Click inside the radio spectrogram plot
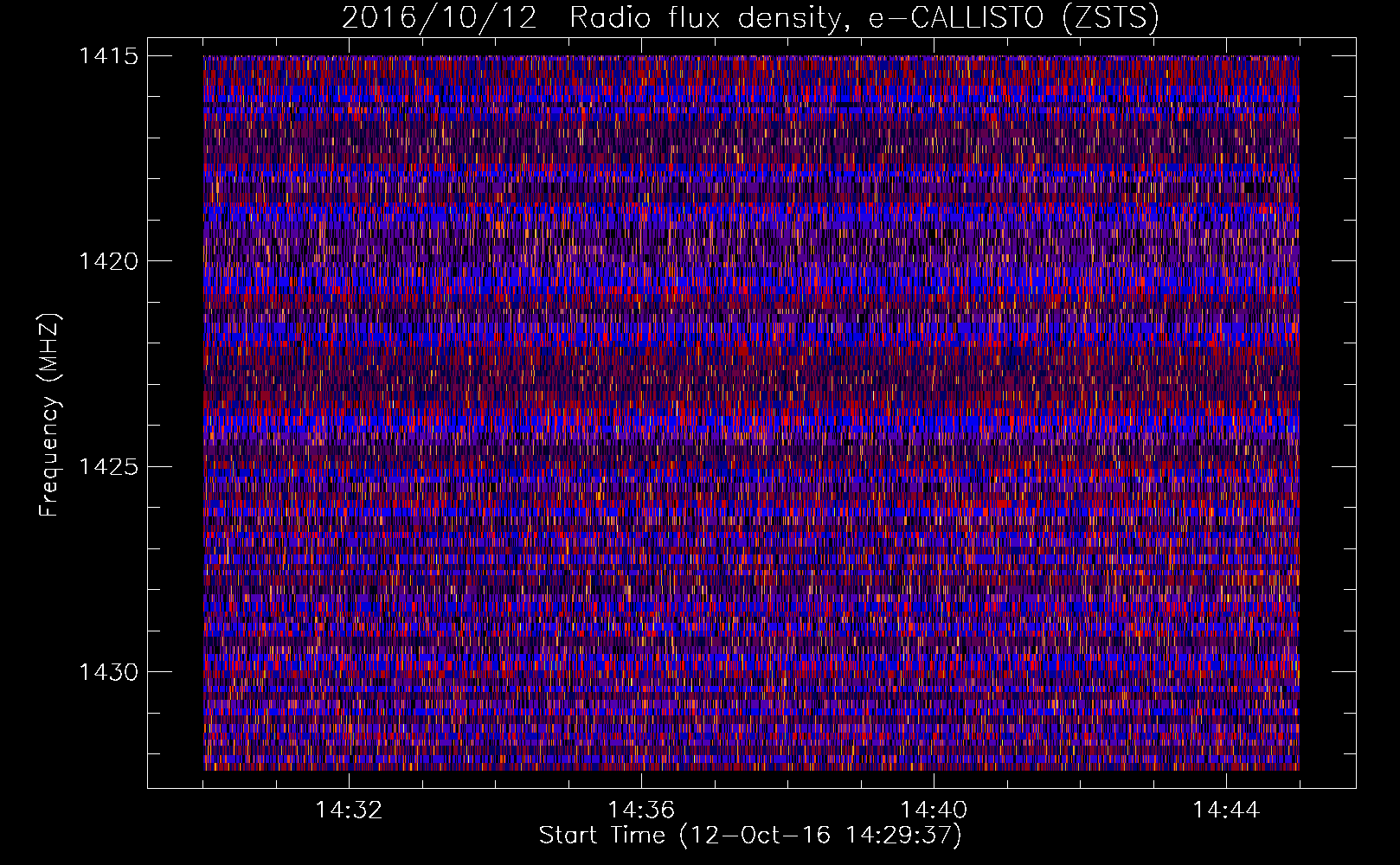1400x865 pixels. pyautogui.click(x=751, y=413)
